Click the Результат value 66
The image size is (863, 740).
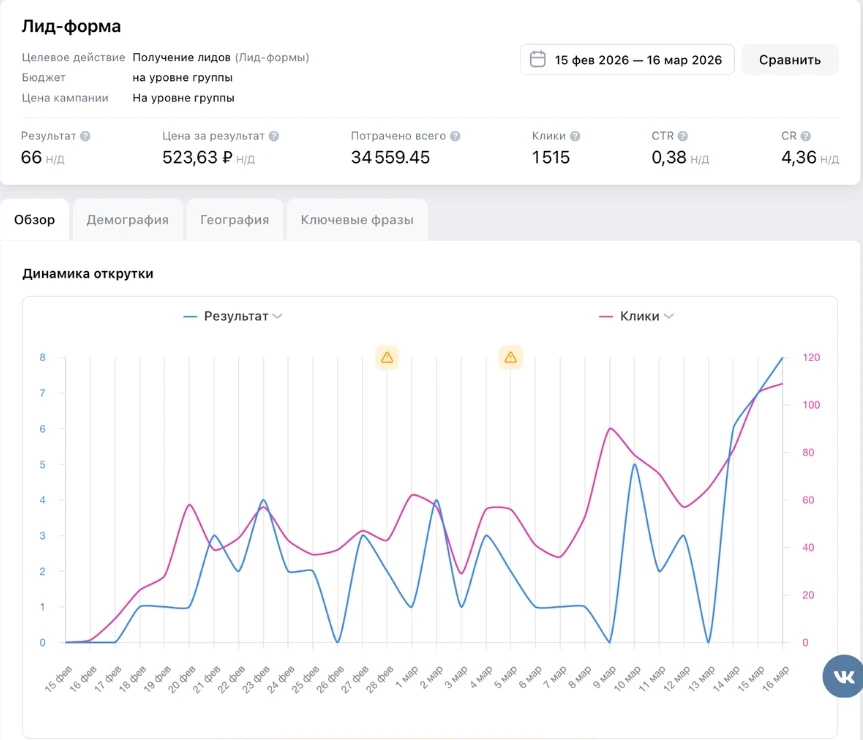pyautogui.click(x=31, y=157)
